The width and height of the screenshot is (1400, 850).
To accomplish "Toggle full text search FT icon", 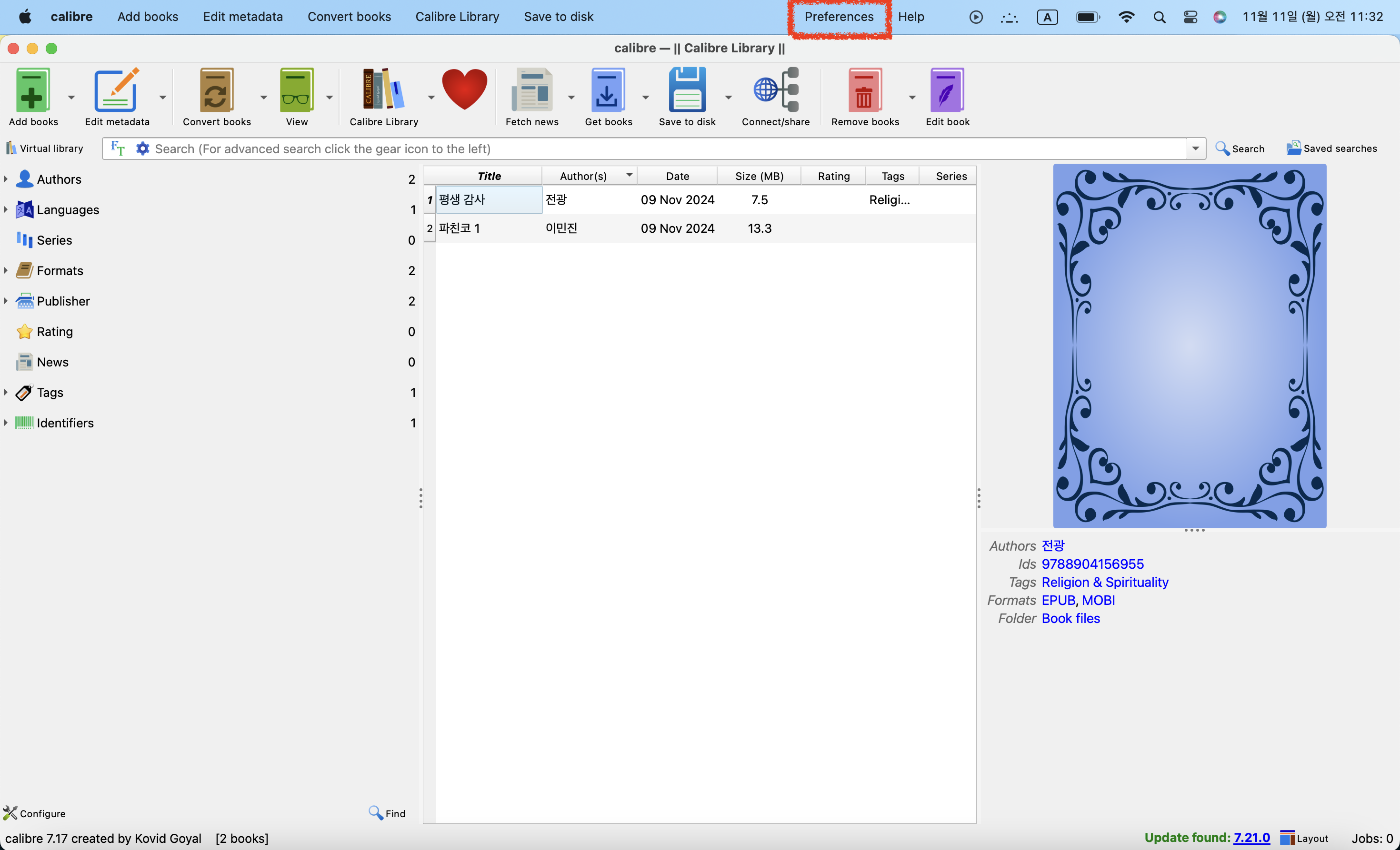I will coord(118,148).
